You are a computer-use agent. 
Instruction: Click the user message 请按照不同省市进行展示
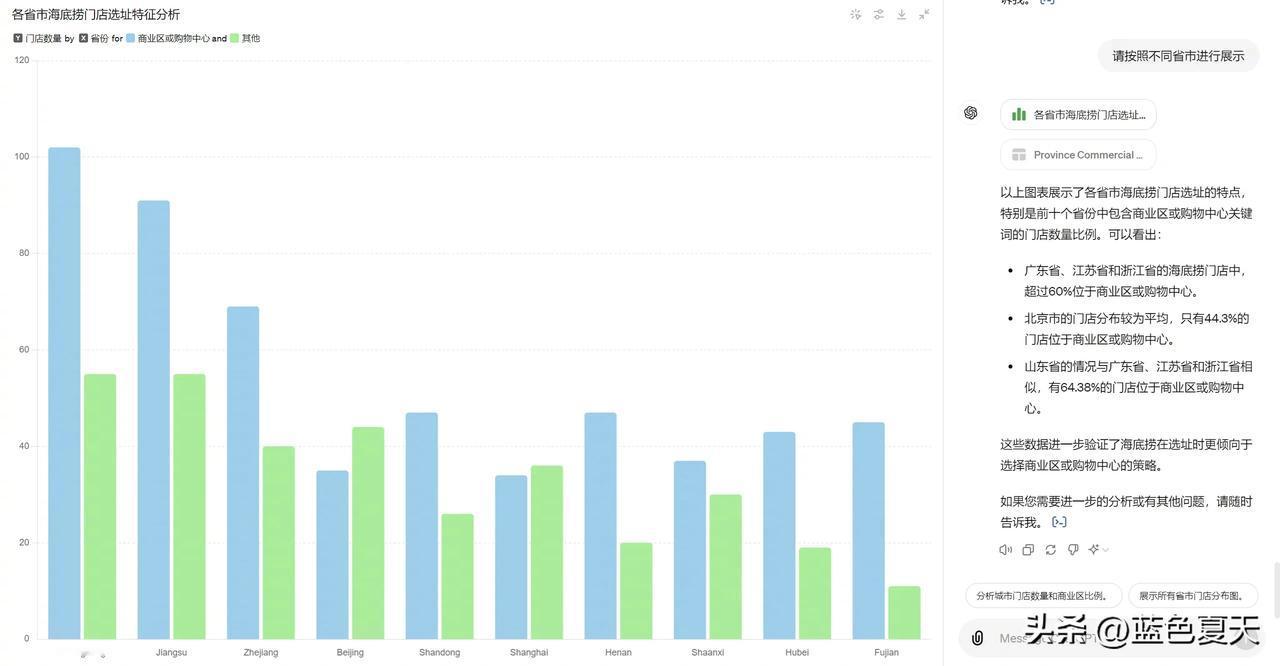point(1178,56)
